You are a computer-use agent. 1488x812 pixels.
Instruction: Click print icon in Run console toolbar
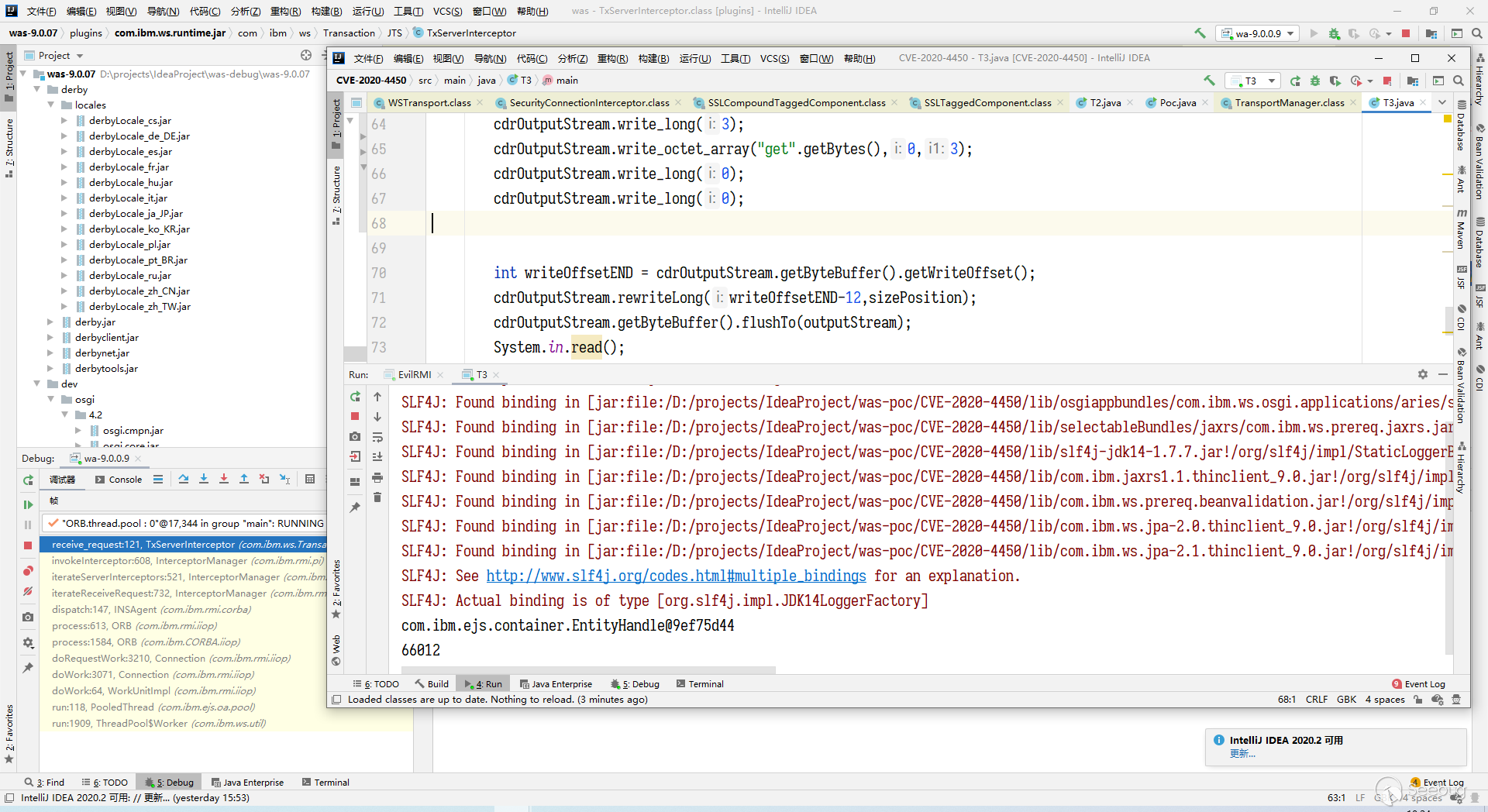[x=377, y=477]
